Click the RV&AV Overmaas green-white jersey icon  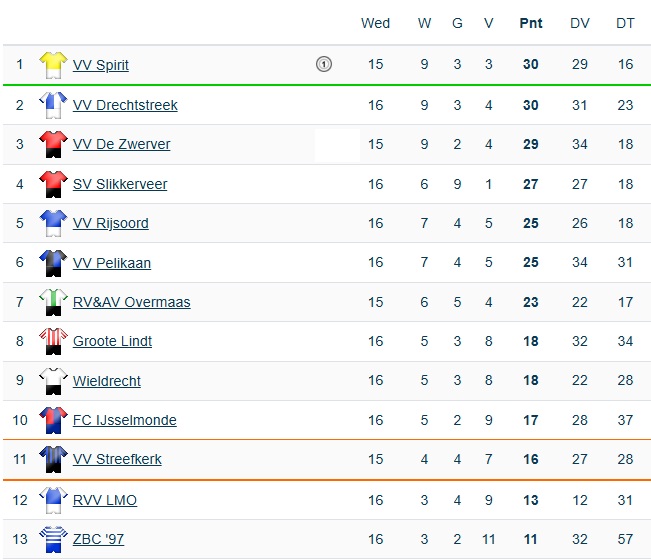click(x=53, y=302)
